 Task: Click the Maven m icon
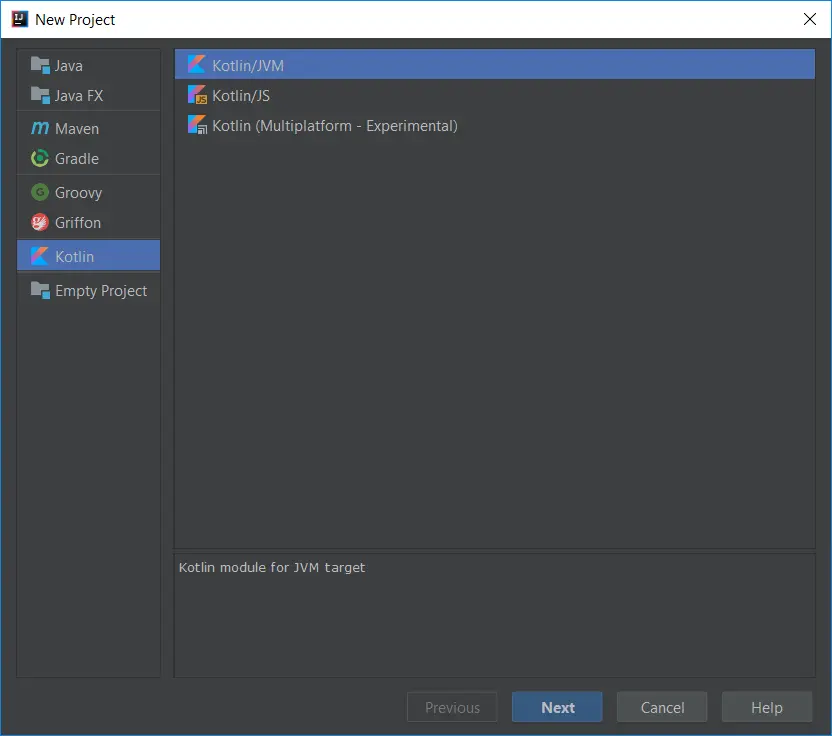[x=40, y=128]
